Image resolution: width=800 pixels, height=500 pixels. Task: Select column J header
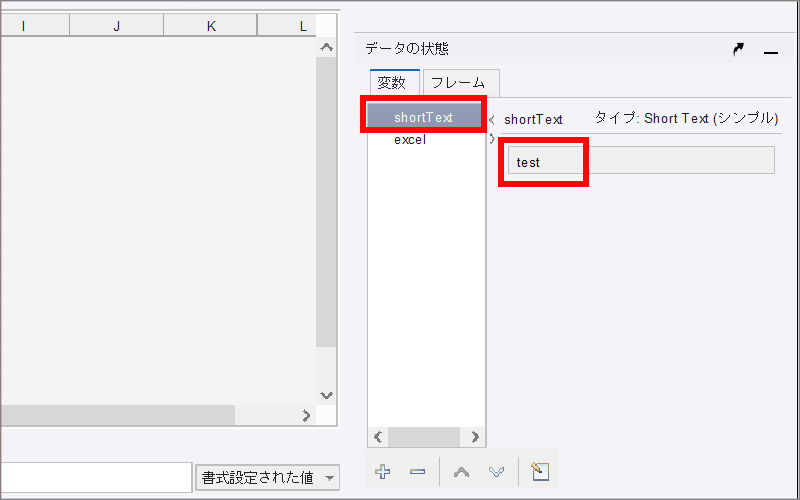117,26
